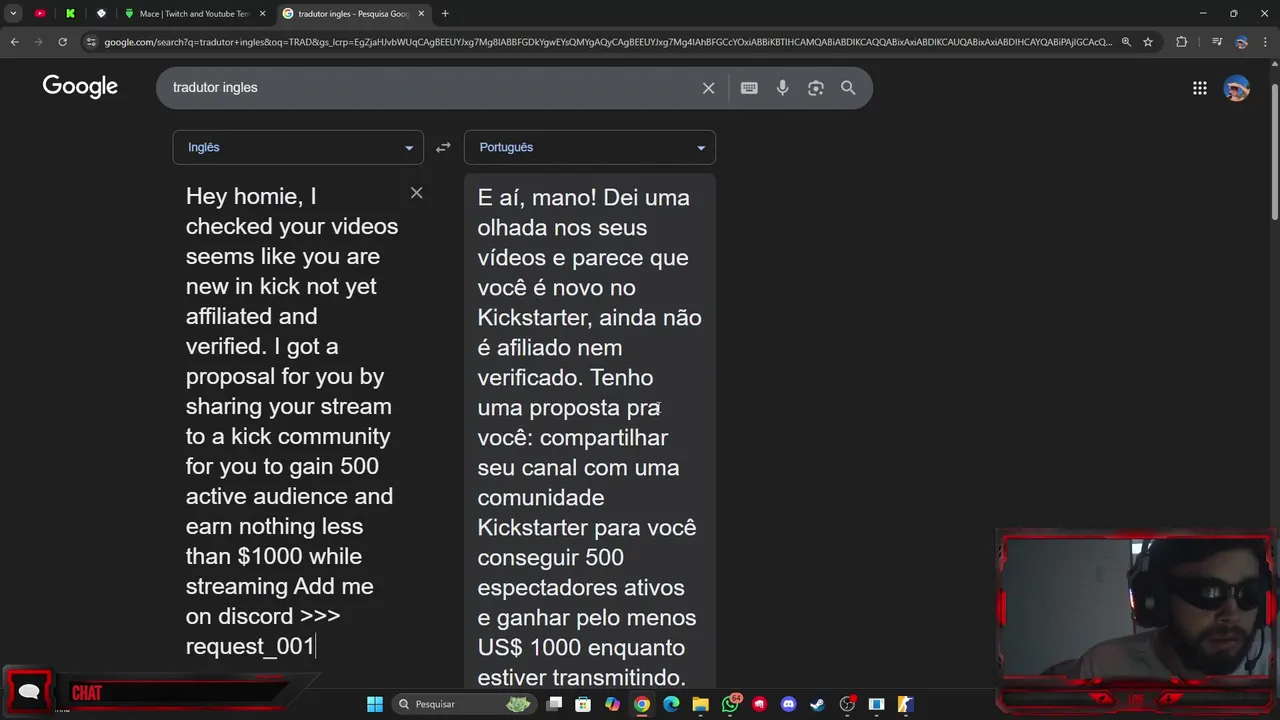Image resolution: width=1280 pixels, height=720 pixels.
Task: Open a new browser tab
Action: pos(445,13)
